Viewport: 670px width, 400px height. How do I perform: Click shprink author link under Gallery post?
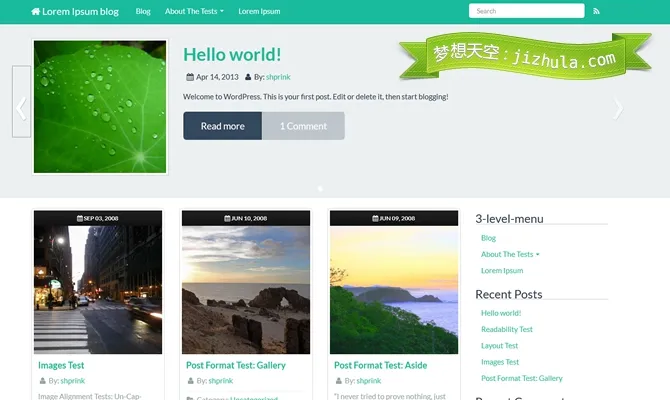tap(220, 381)
